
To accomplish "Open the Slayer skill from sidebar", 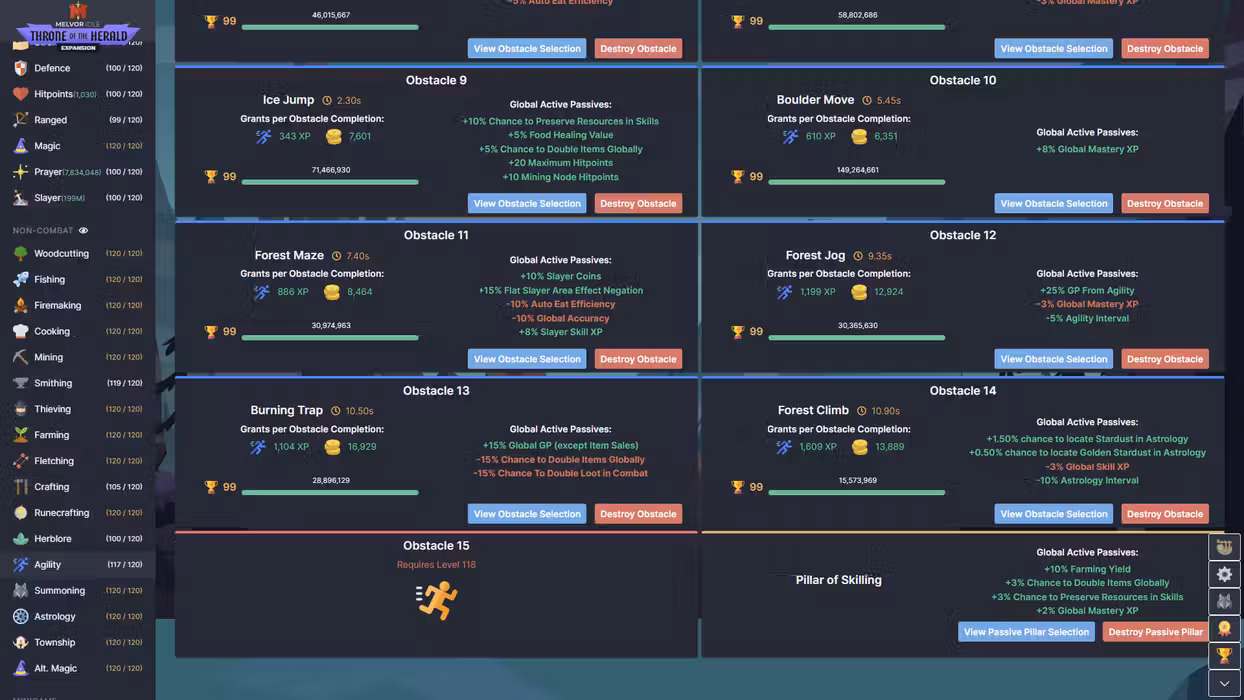I will click(47, 198).
